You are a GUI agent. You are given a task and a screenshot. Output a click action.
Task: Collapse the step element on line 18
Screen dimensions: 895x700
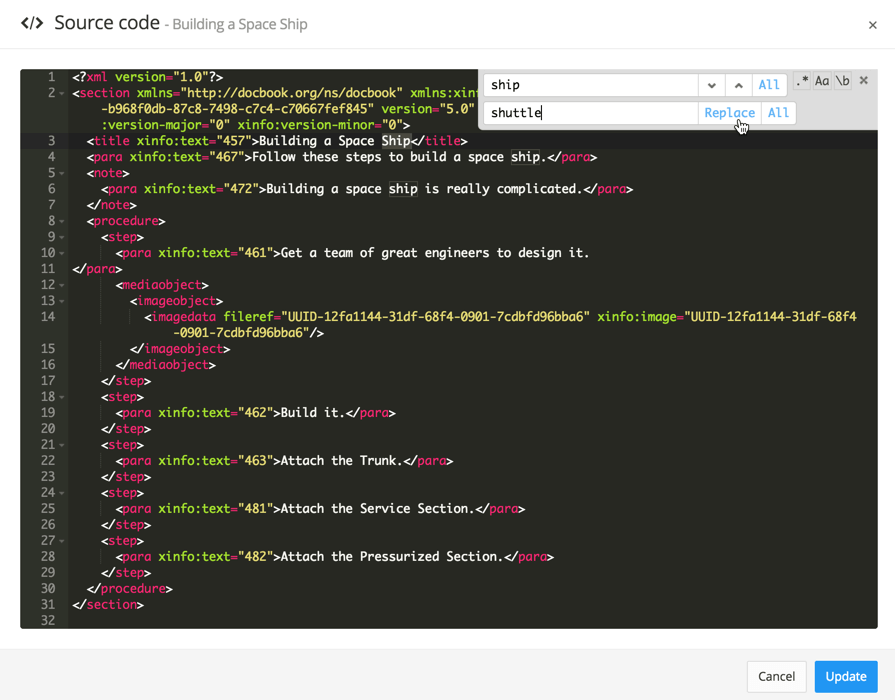coord(62,398)
